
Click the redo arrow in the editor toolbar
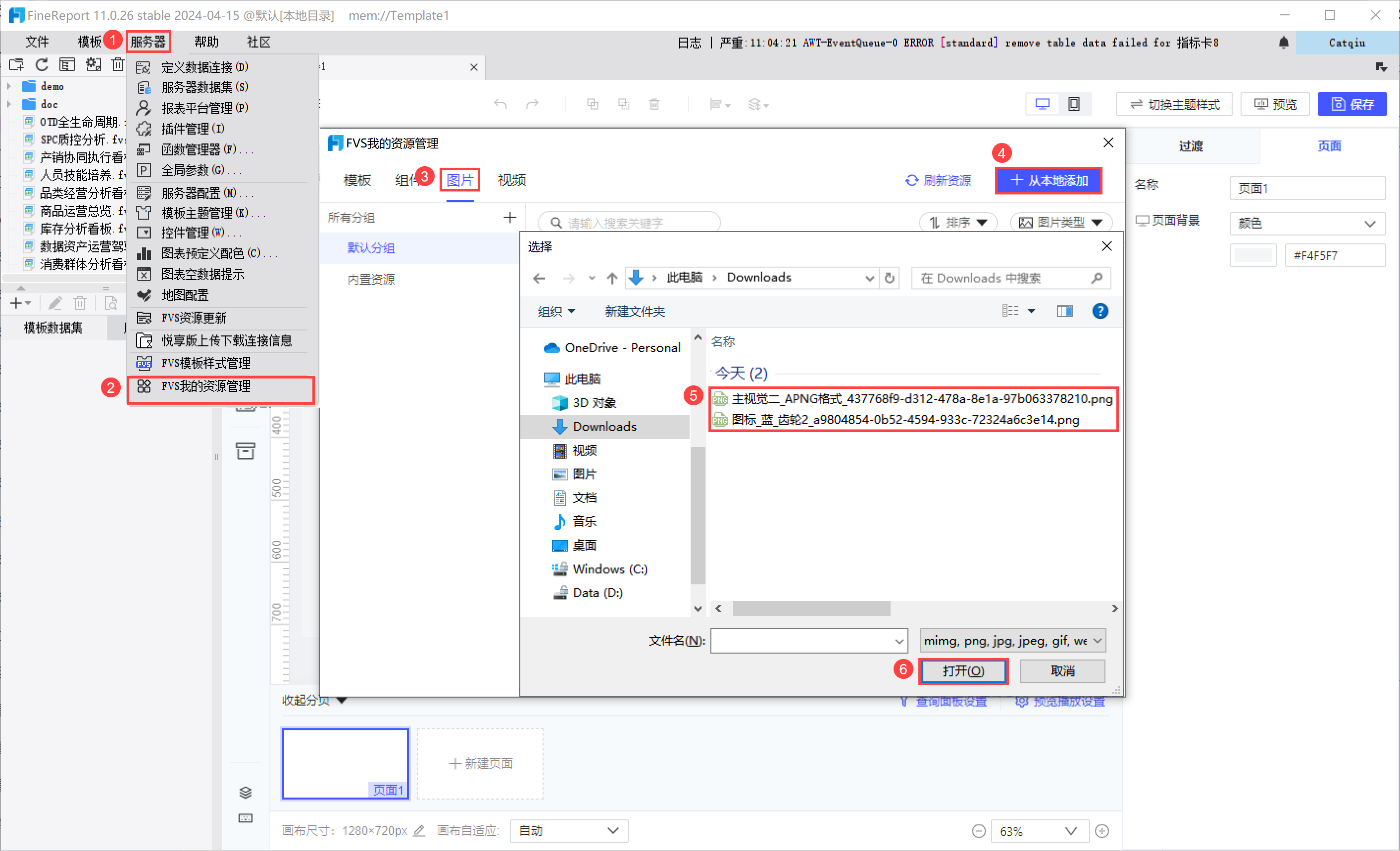[x=532, y=104]
